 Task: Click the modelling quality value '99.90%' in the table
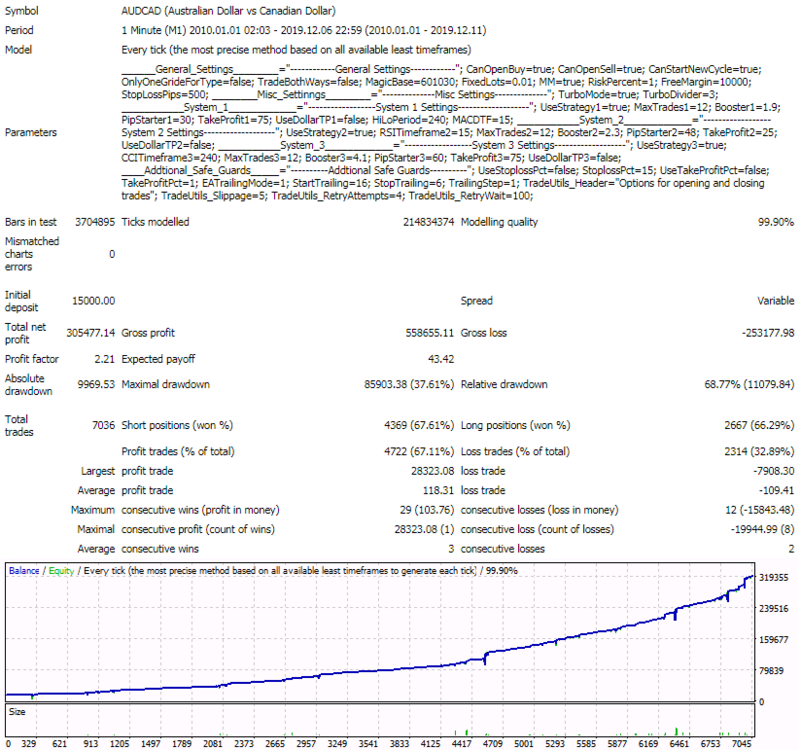(776, 222)
